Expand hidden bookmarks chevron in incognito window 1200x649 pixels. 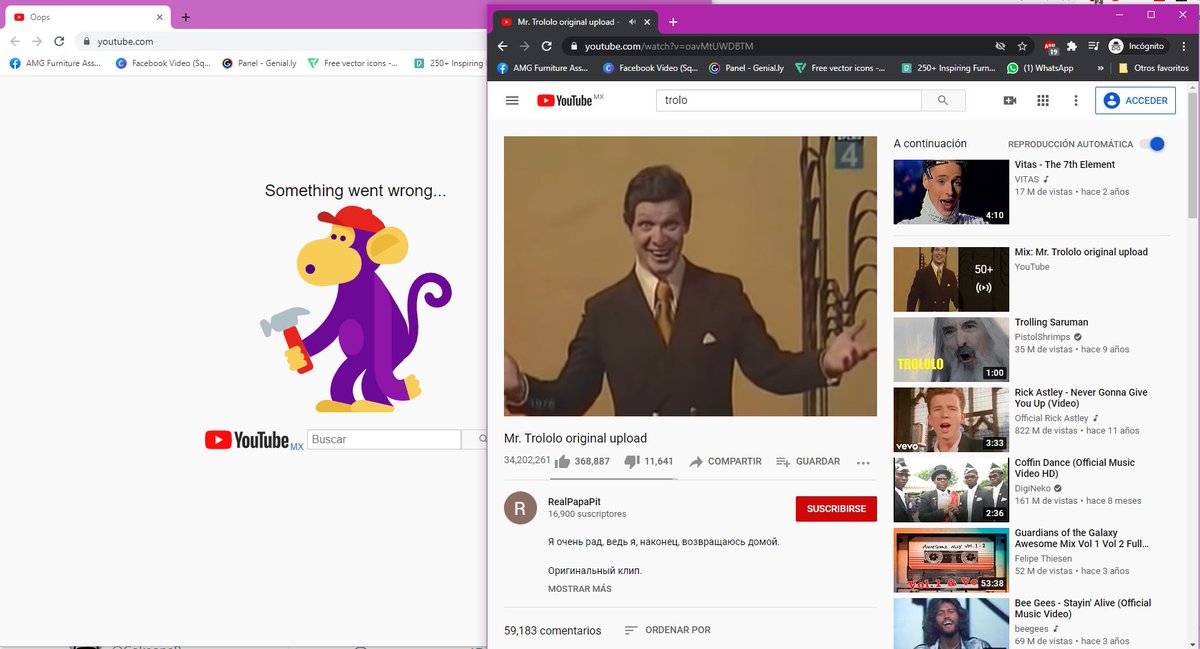click(x=1101, y=68)
